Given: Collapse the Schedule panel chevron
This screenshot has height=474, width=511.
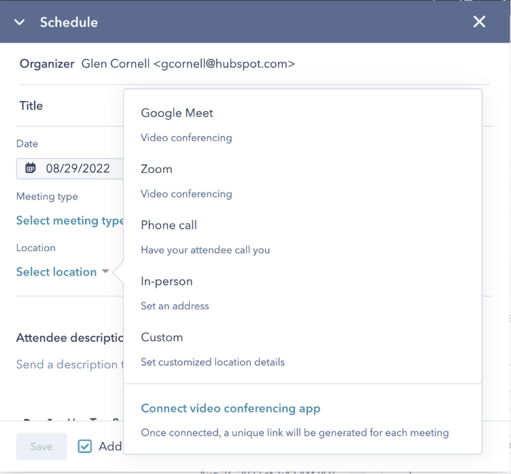Looking at the screenshot, I should 20,22.
